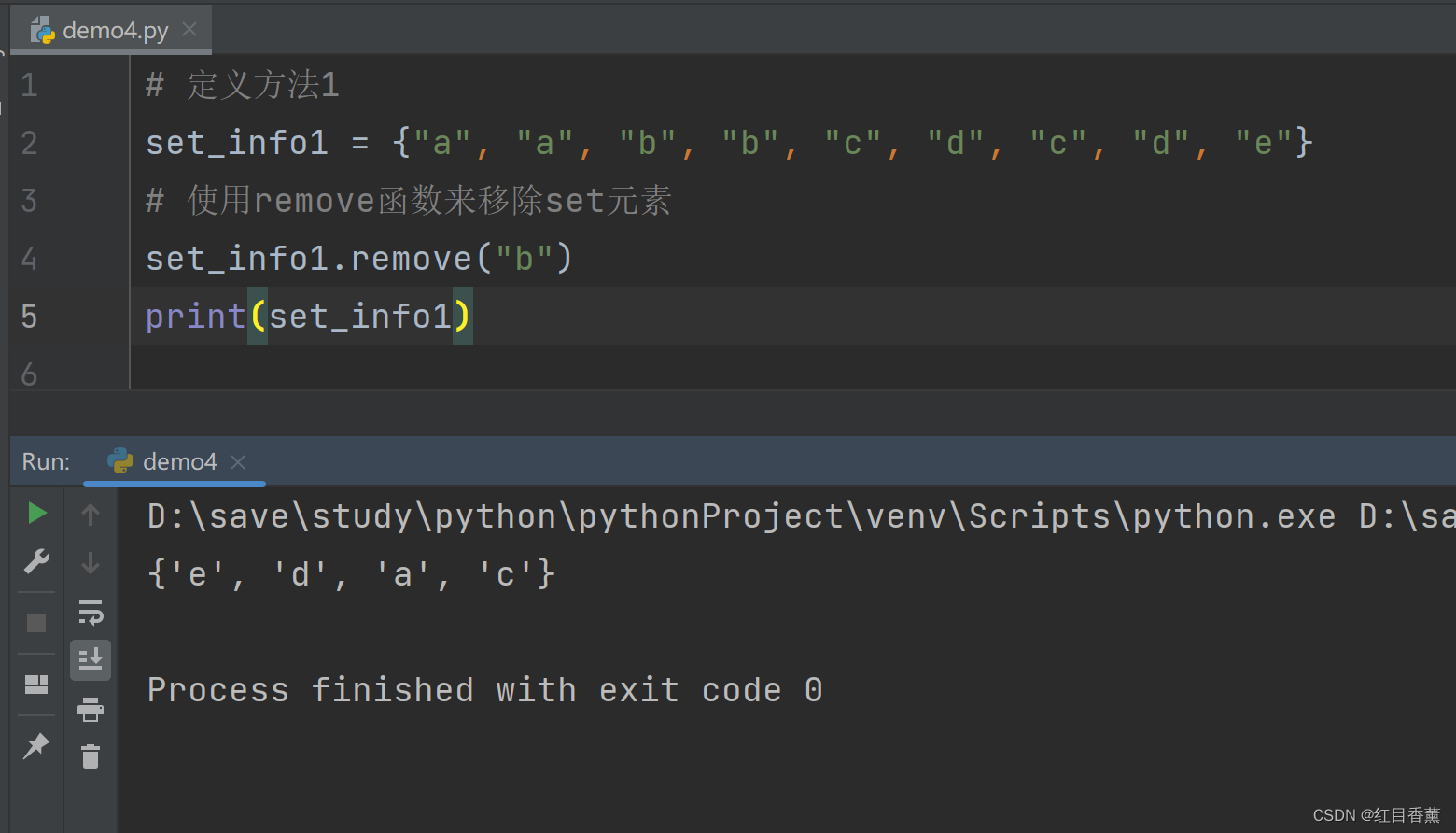
Task: Switch to the demo4.py editor tab
Action: 111,30
